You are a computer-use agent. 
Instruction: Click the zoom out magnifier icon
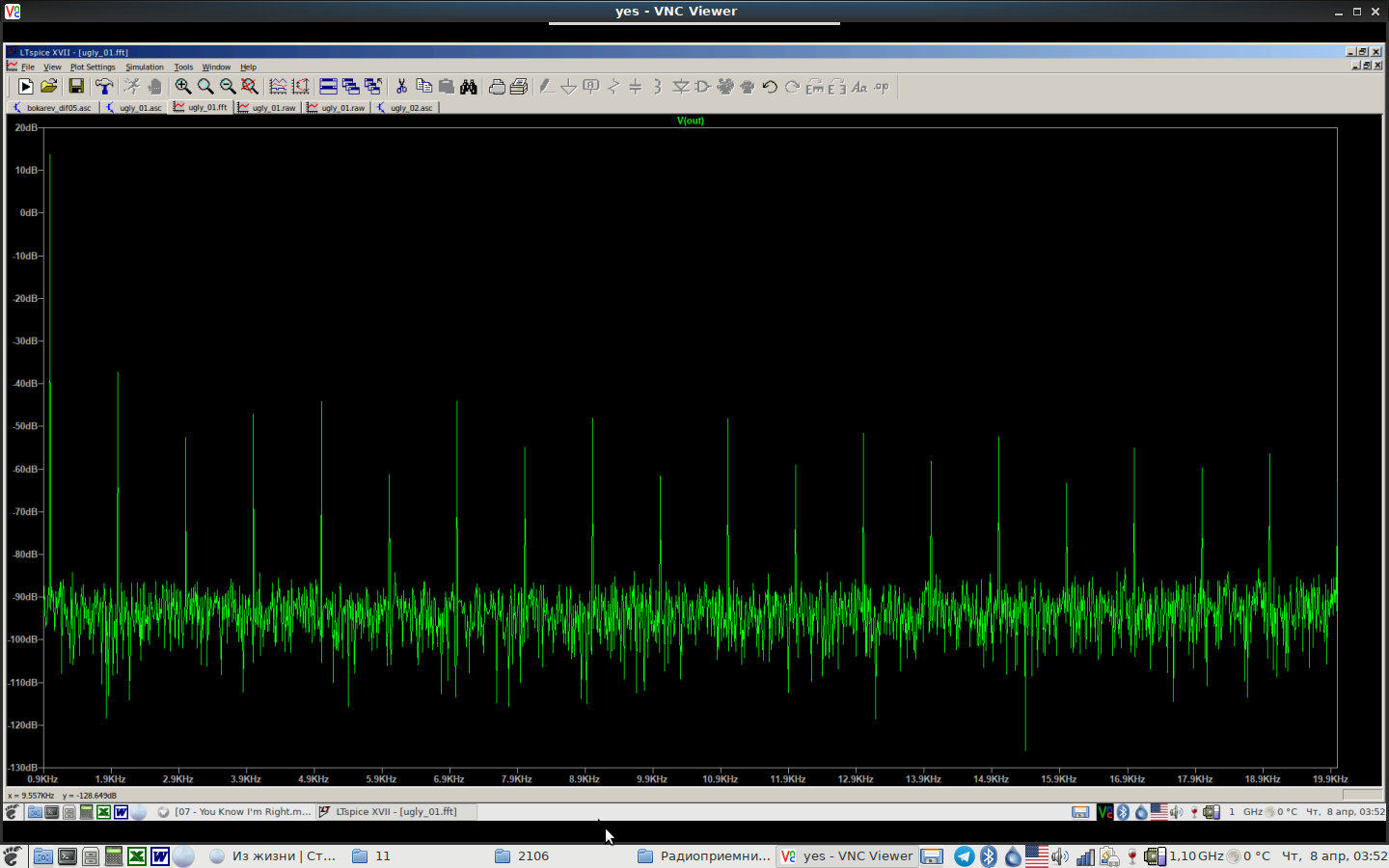228,87
